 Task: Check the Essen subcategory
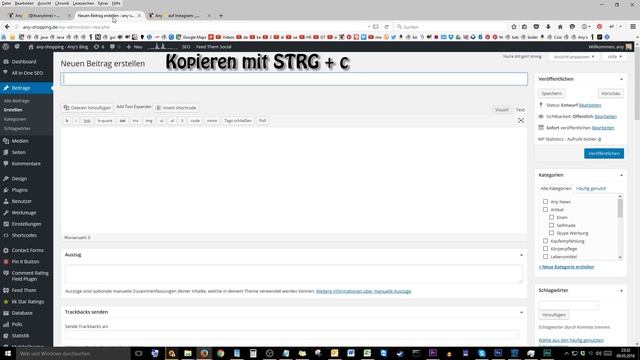point(551,217)
